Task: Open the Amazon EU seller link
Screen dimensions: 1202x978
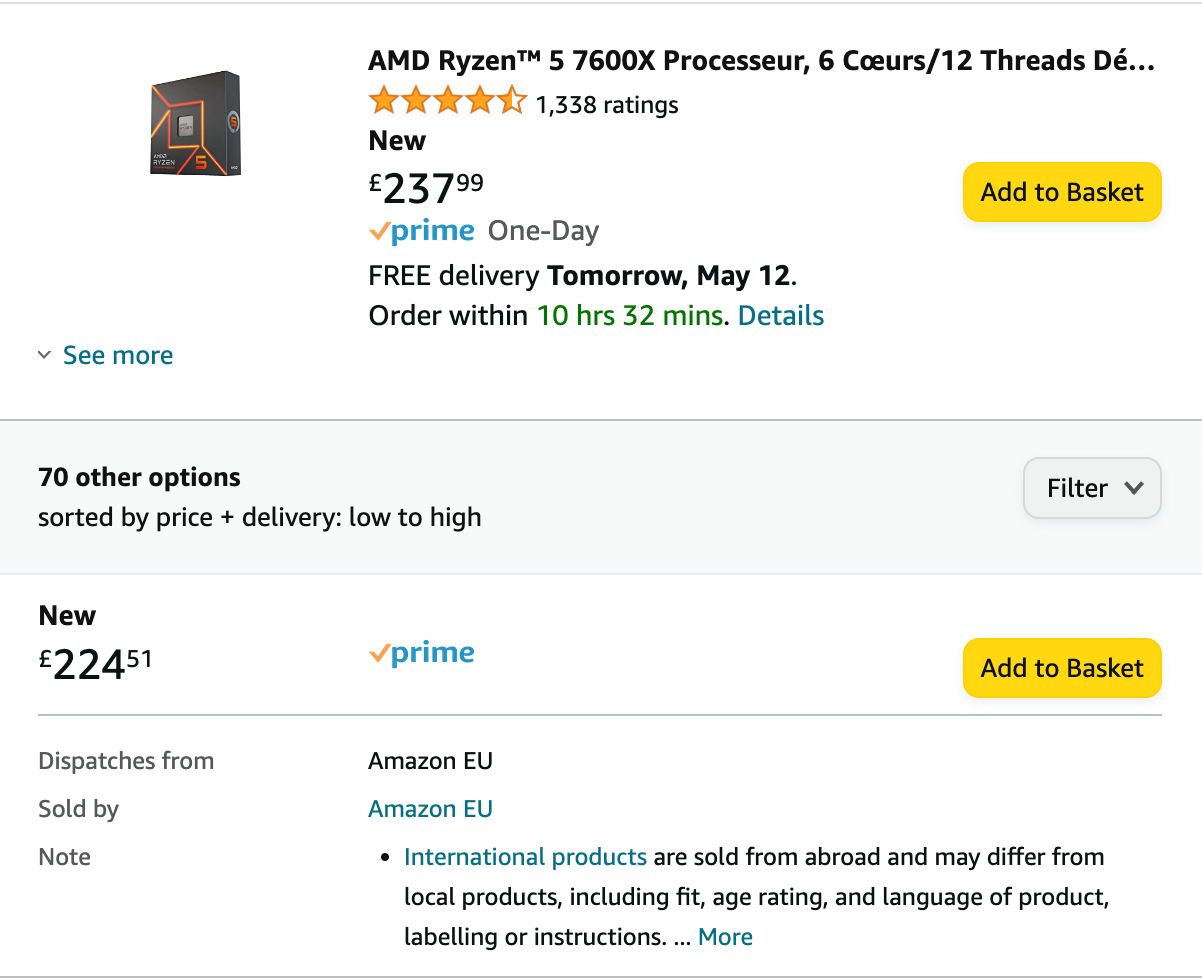Action: pos(430,809)
